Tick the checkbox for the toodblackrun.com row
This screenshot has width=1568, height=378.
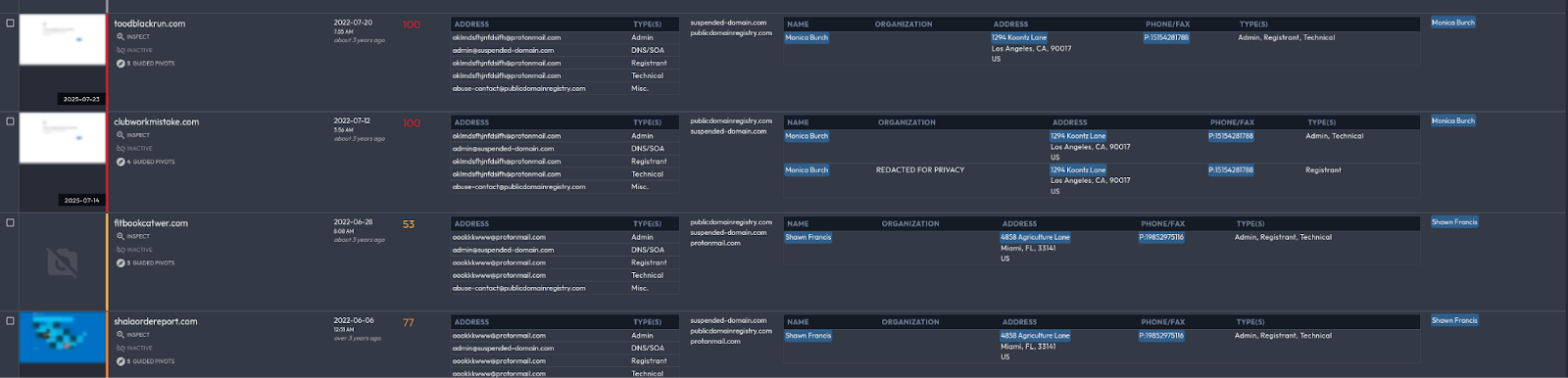[10, 23]
